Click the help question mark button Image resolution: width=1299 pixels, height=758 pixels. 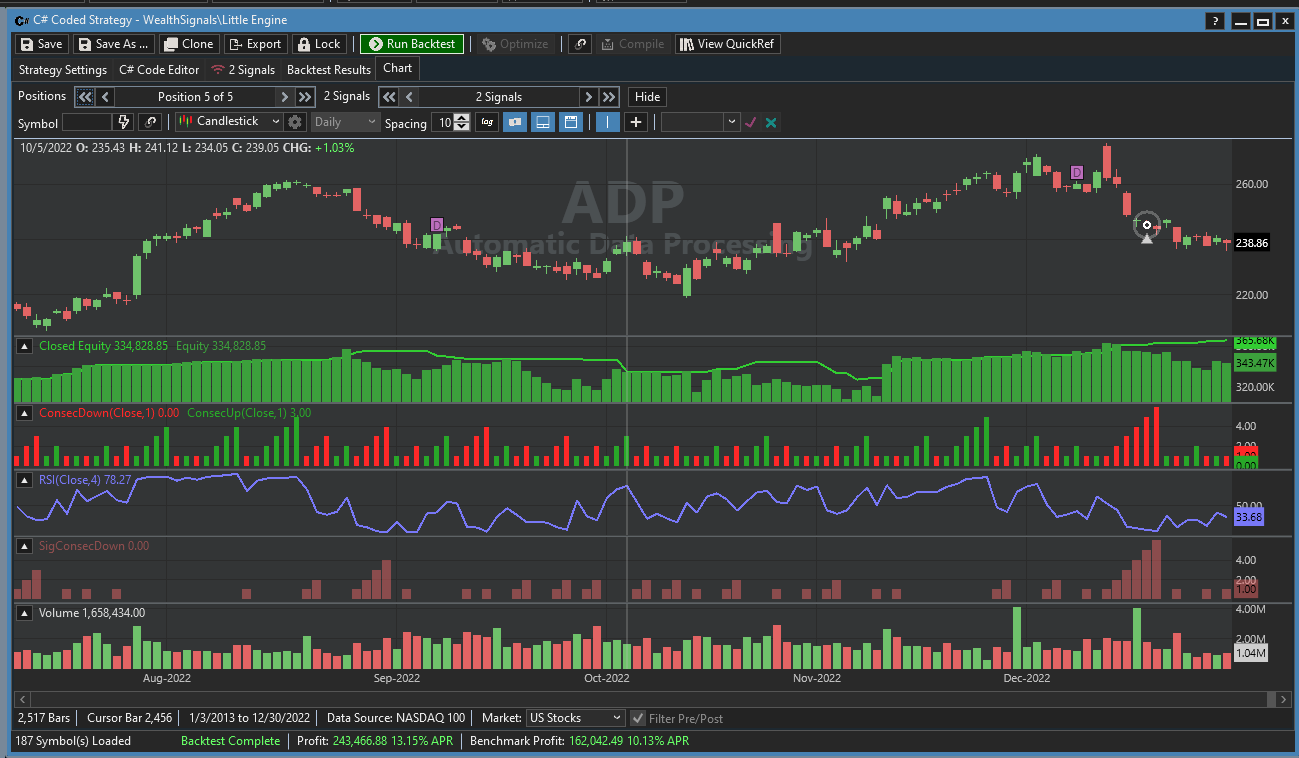point(1214,20)
